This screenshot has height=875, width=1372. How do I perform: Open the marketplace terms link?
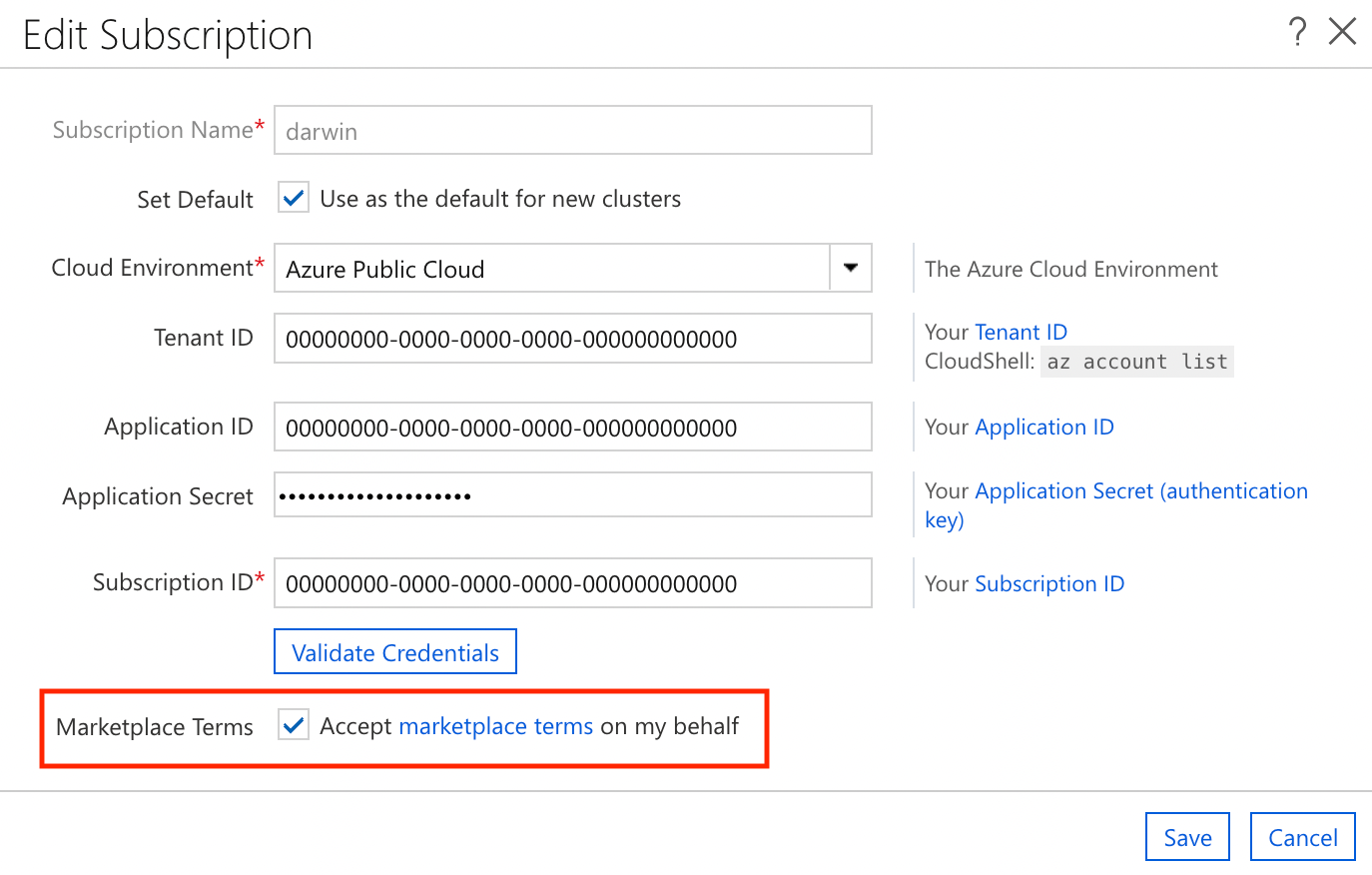pos(496,726)
